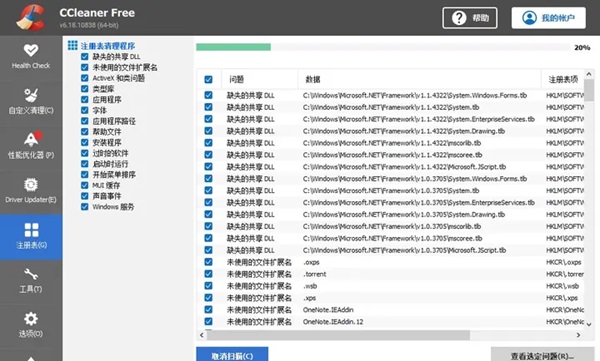Open 我的帐户 account button
Image resolution: width=600 pixels, height=361 pixels.
pos(548,18)
